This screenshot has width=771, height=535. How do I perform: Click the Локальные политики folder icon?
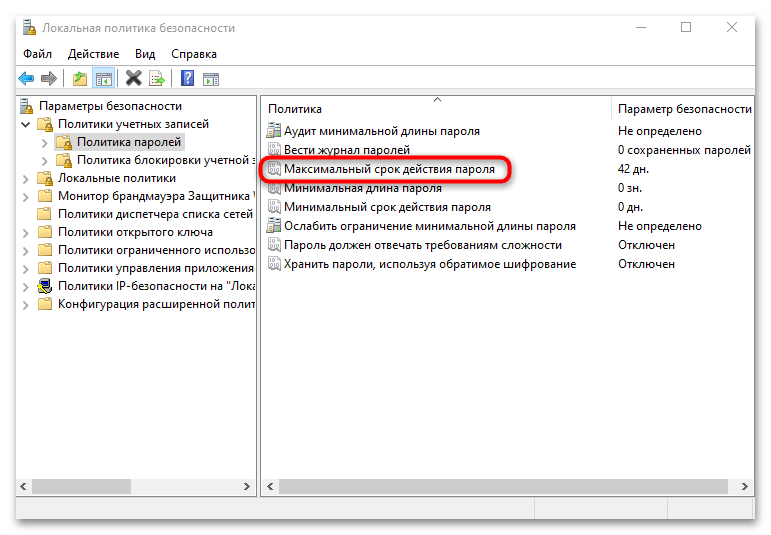[45, 178]
